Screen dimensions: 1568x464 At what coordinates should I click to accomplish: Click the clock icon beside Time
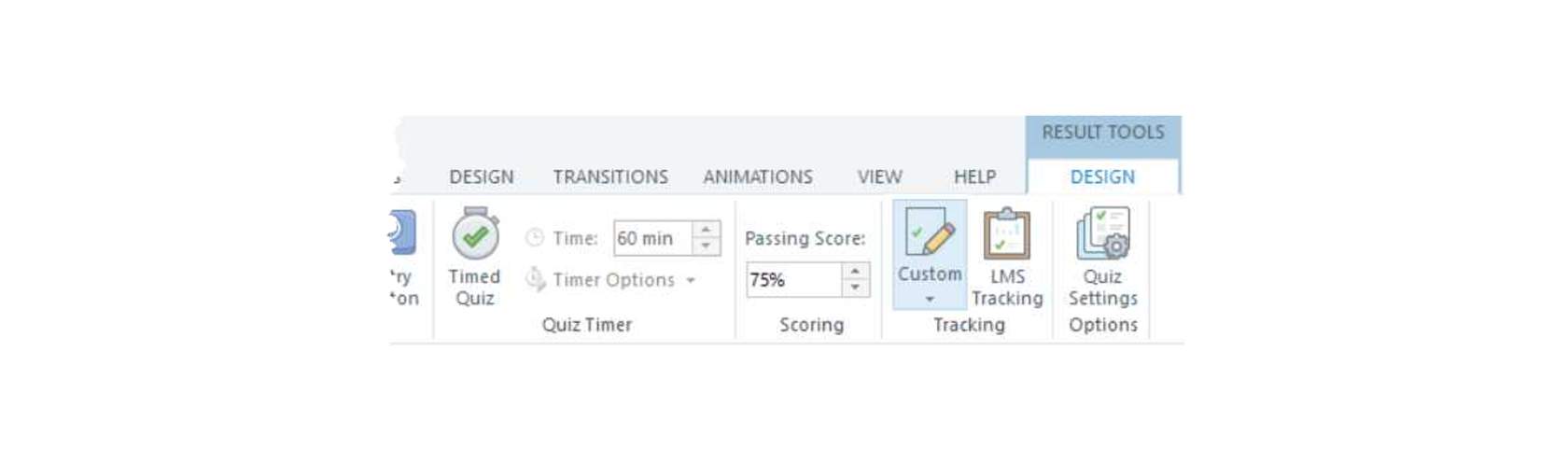tap(535, 238)
